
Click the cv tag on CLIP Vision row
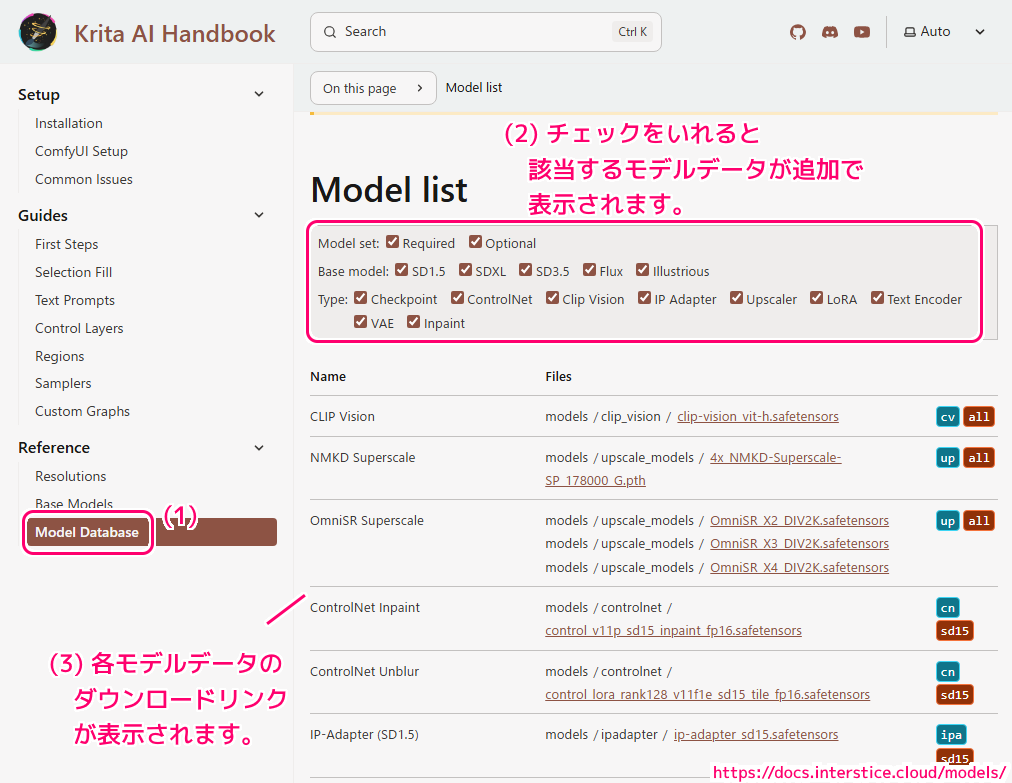click(x=947, y=417)
